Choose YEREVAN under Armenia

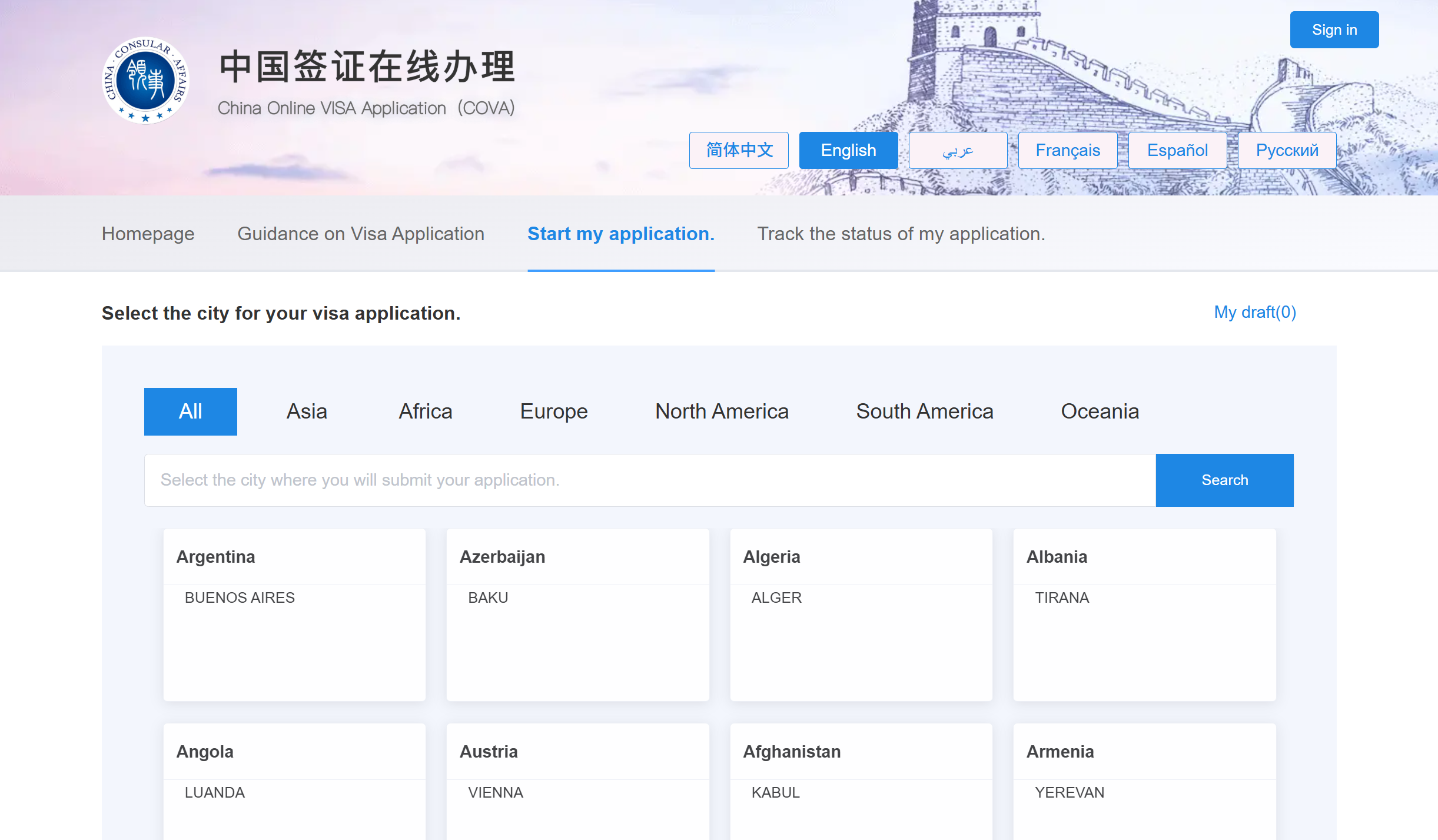pyautogui.click(x=1070, y=792)
